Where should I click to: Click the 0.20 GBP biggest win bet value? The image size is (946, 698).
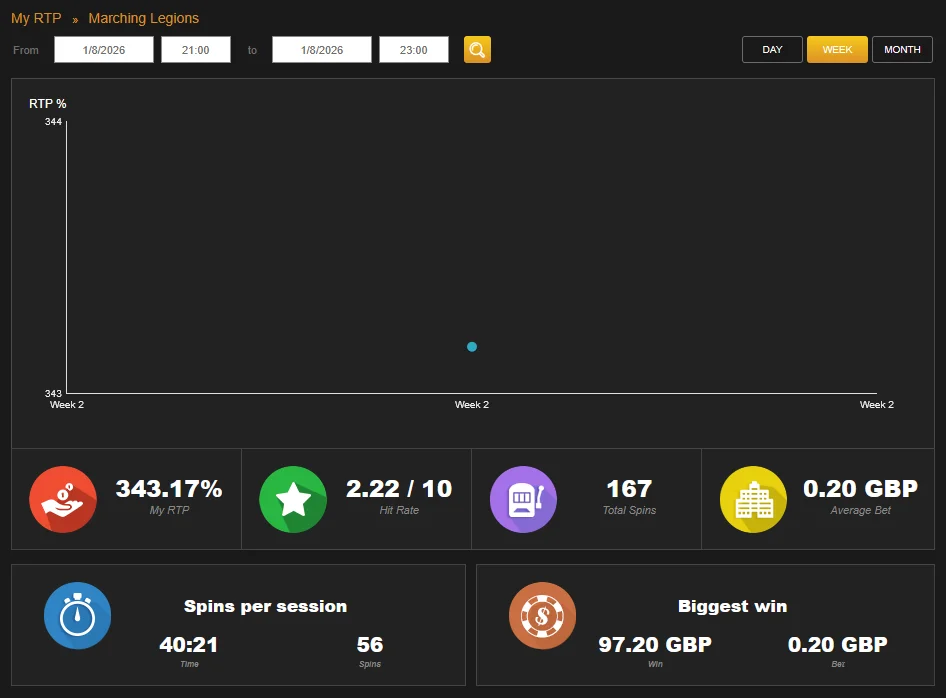(x=838, y=644)
